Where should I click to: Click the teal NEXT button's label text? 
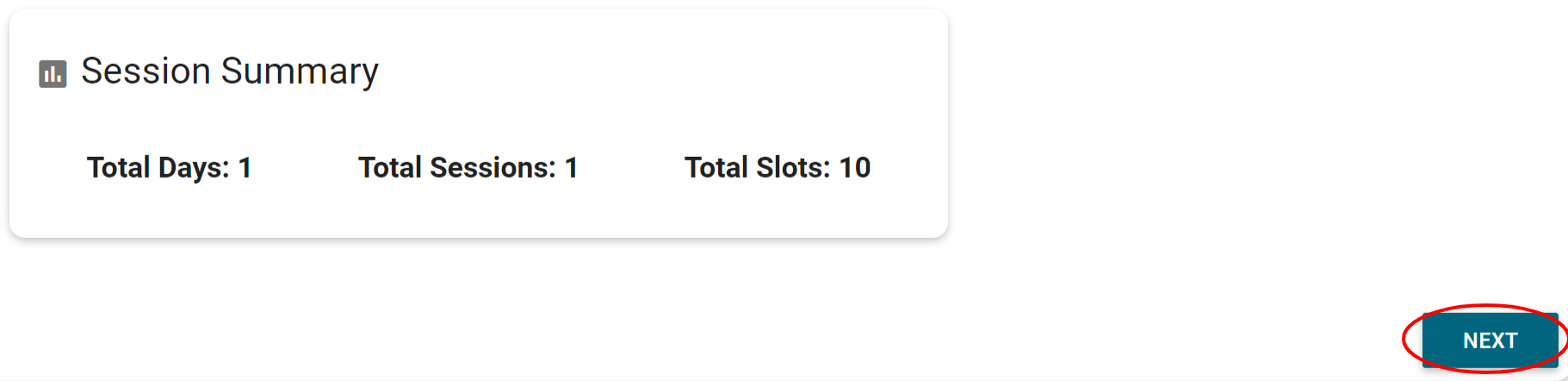pyautogui.click(x=1490, y=340)
